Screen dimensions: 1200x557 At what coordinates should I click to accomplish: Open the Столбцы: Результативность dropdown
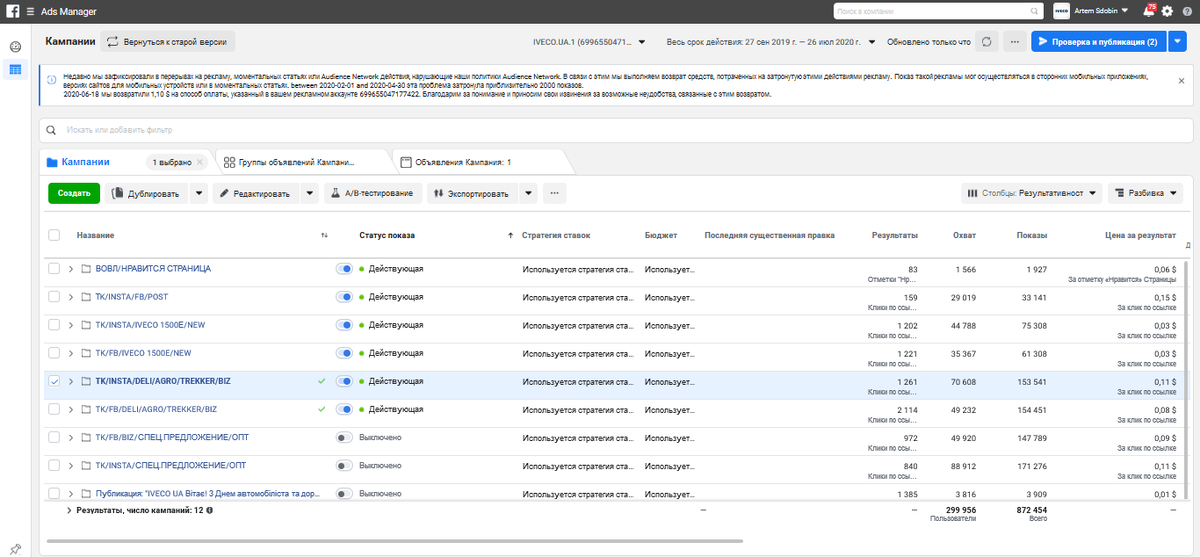click(1032, 193)
